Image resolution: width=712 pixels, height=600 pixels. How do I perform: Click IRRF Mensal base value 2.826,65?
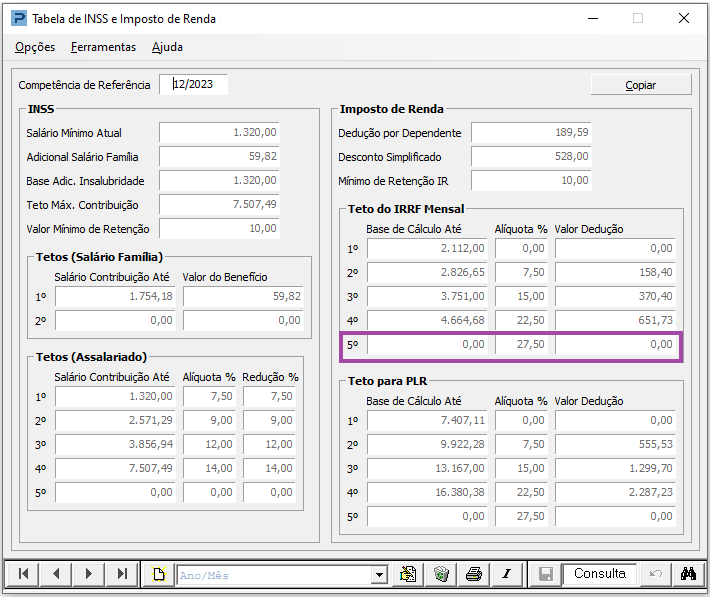click(x=427, y=273)
